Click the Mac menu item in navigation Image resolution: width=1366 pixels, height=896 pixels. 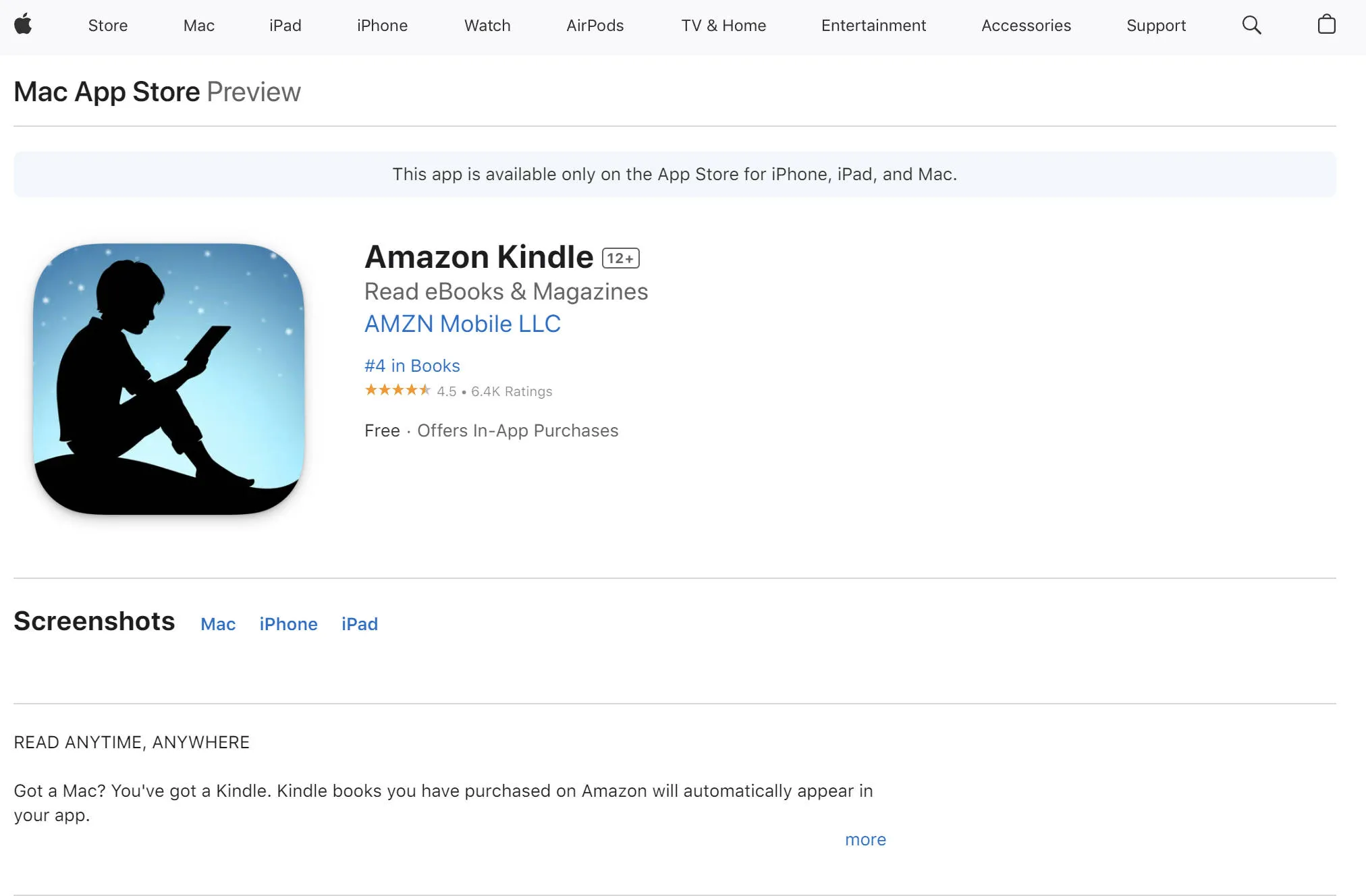(x=197, y=25)
